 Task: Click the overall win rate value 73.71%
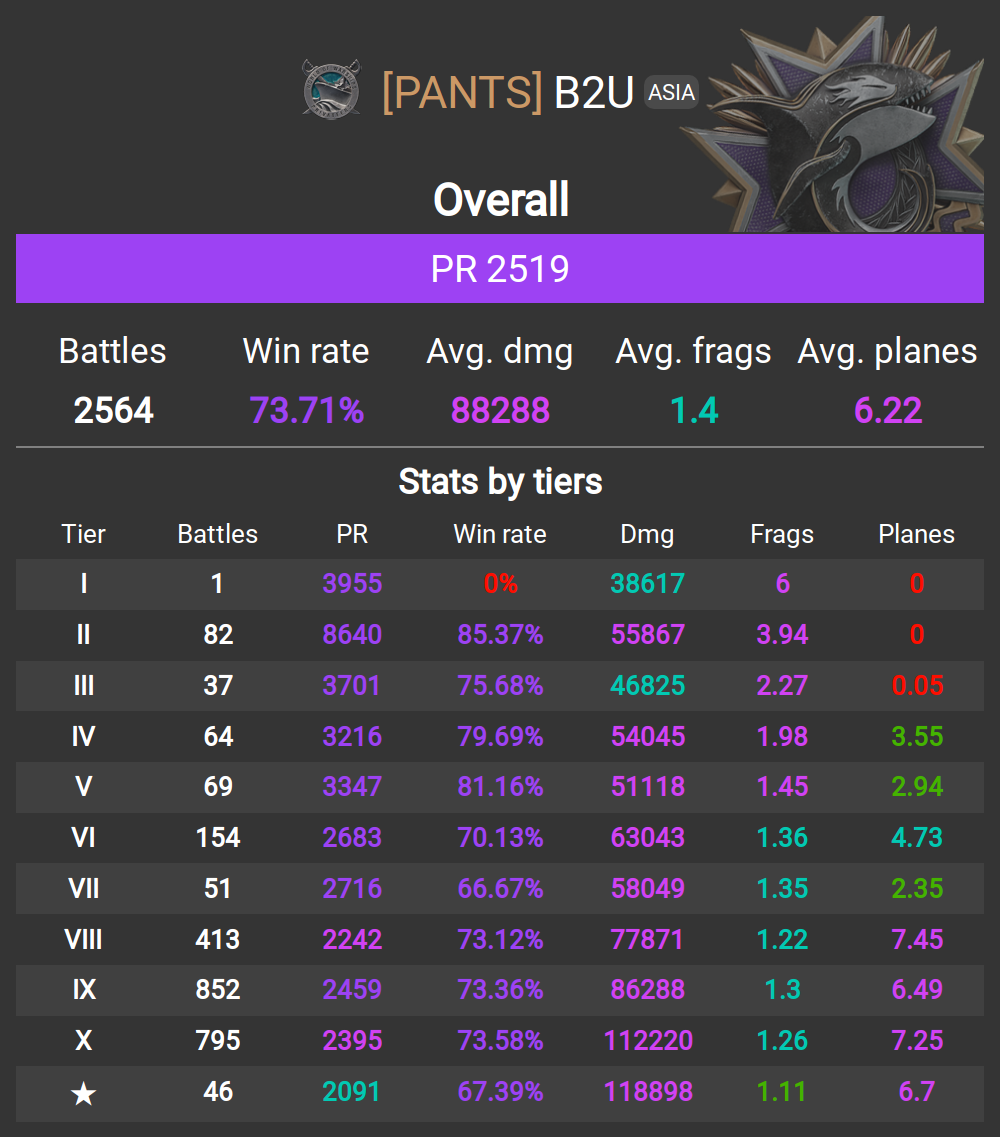[x=306, y=410]
